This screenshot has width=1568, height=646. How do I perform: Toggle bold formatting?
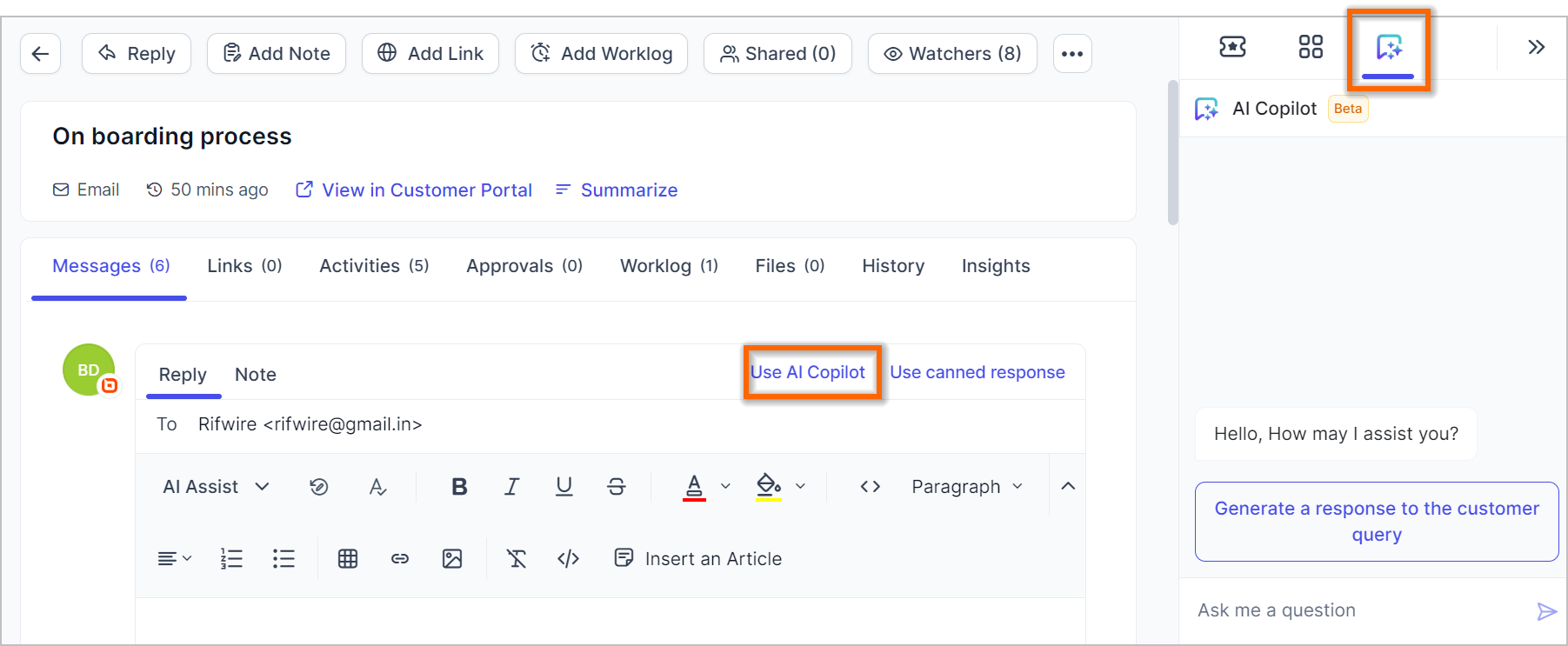[x=460, y=487]
